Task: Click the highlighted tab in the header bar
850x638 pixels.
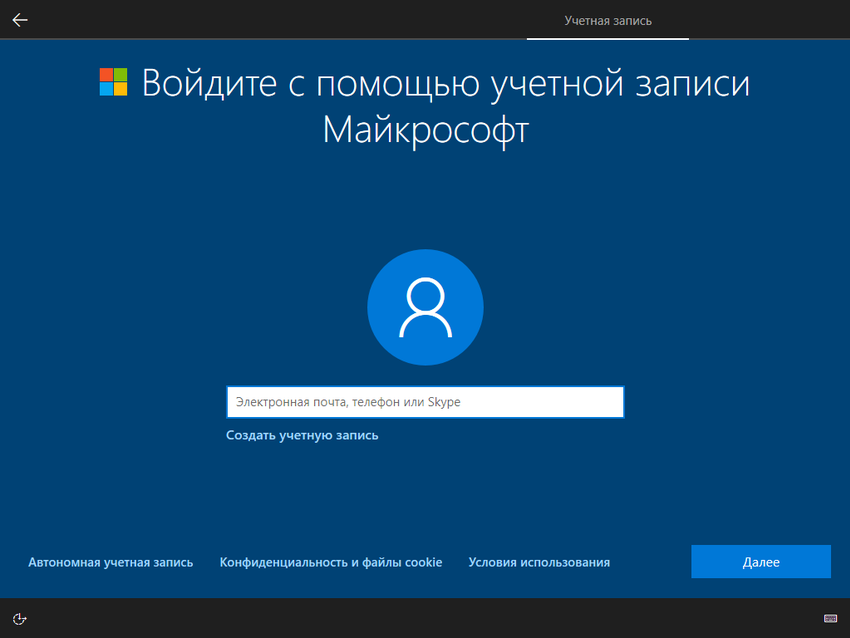Action: (607, 20)
